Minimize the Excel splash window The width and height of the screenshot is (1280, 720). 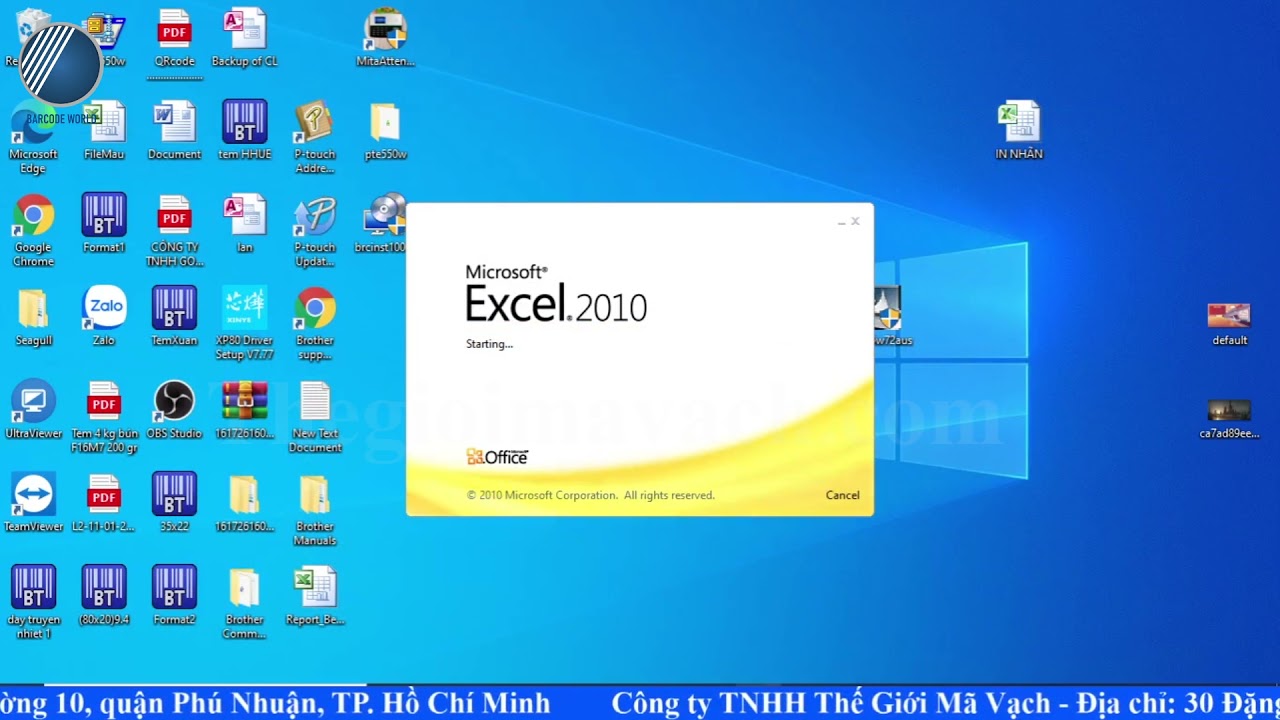click(842, 222)
